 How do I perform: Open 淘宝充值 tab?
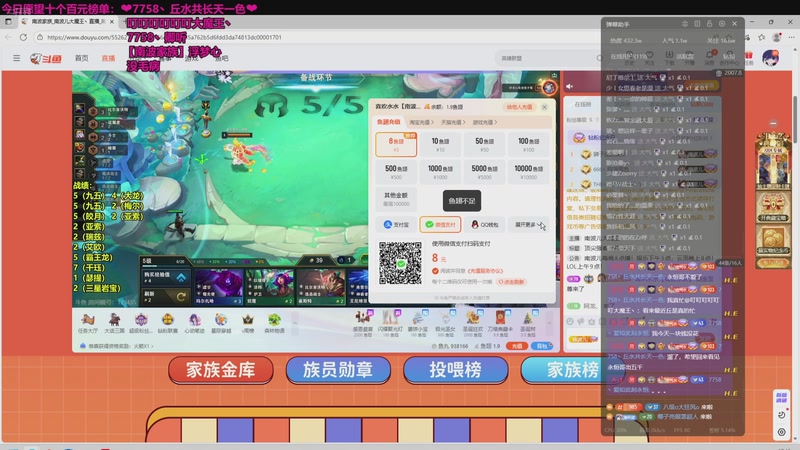[x=421, y=122]
